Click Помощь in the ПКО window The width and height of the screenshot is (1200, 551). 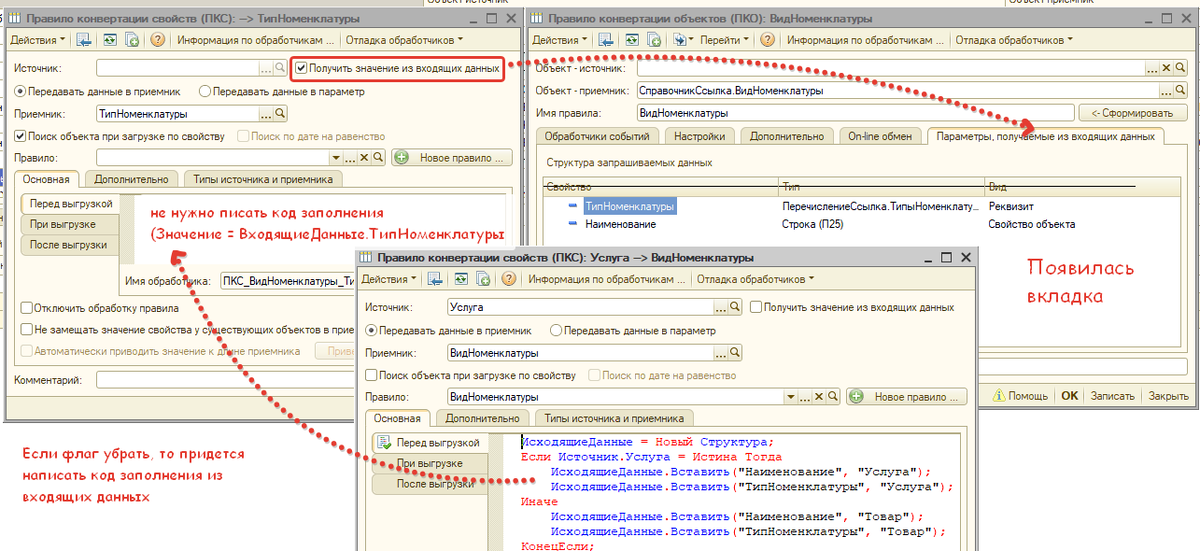coord(1018,396)
